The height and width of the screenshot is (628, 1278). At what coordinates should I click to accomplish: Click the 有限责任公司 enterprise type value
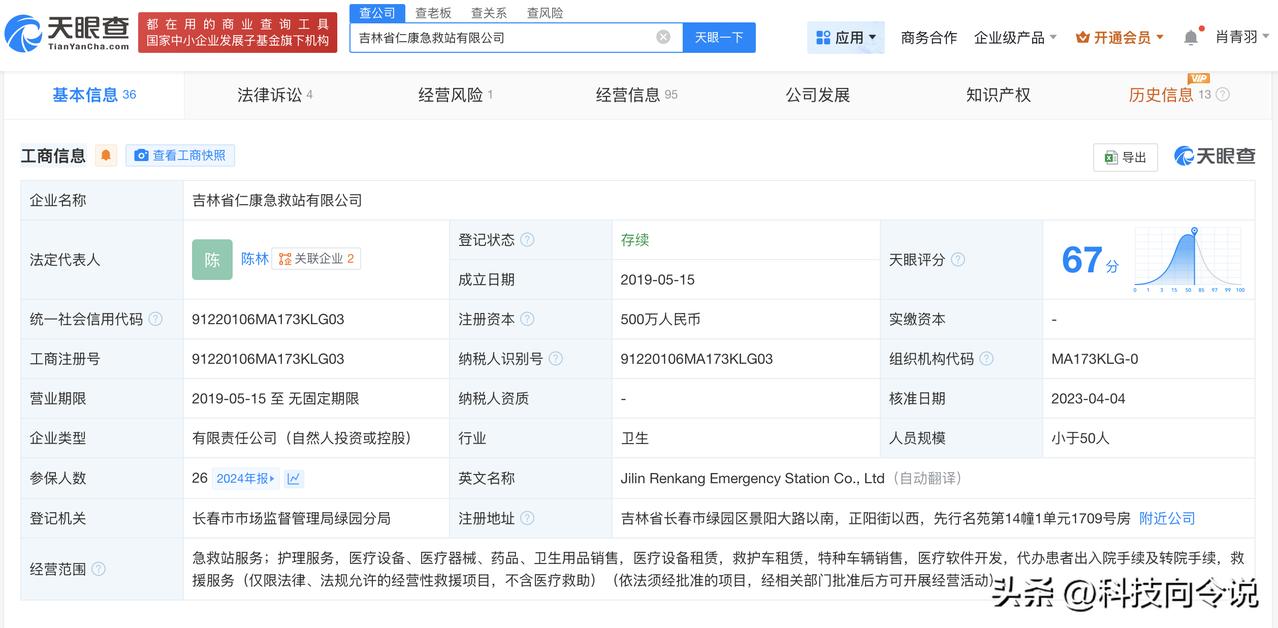click(302, 438)
